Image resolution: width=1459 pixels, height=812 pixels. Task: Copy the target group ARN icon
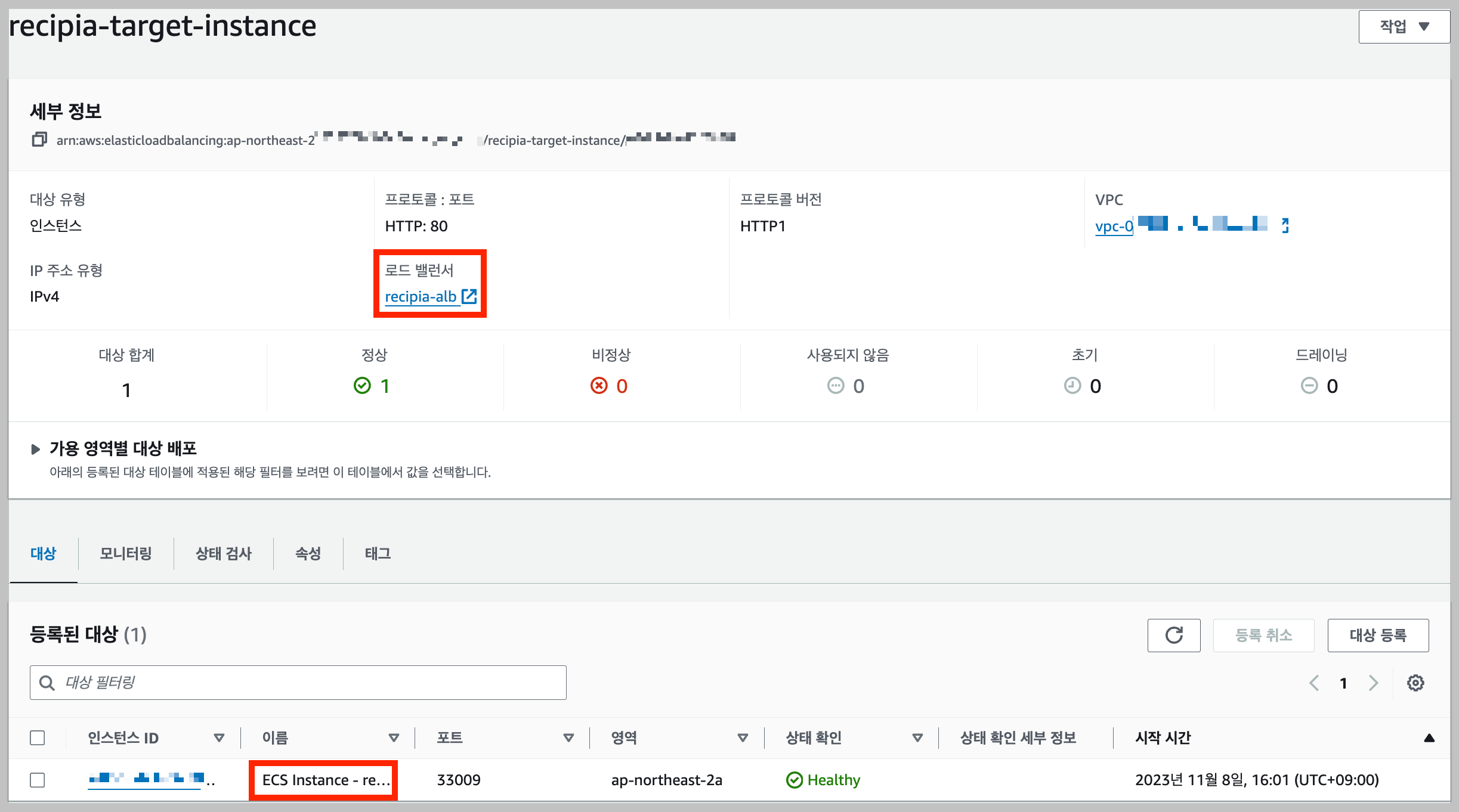pyautogui.click(x=39, y=140)
